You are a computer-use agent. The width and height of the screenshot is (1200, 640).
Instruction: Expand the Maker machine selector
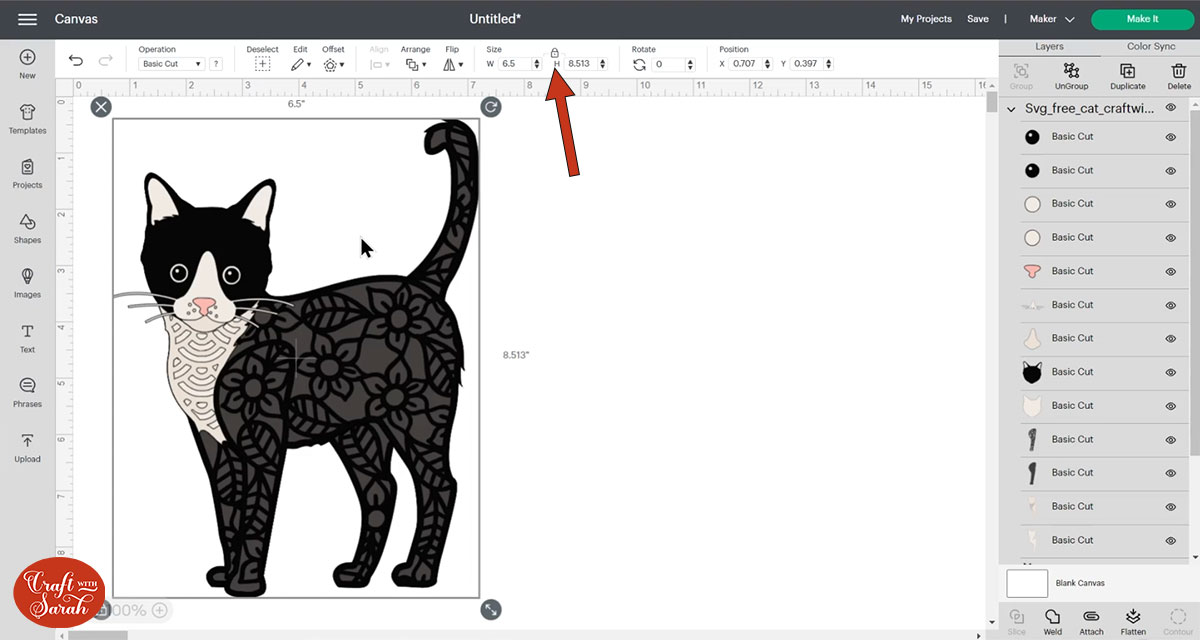click(1052, 19)
